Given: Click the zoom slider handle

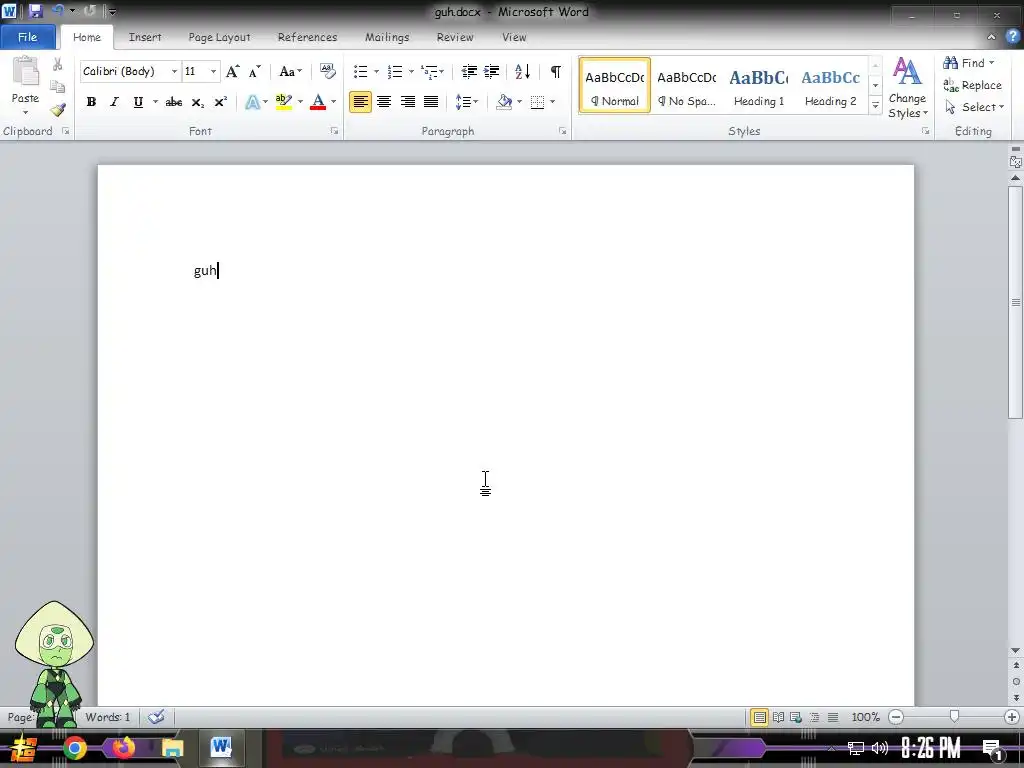Looking at the screenshot, I should click(x=954, y=717).
